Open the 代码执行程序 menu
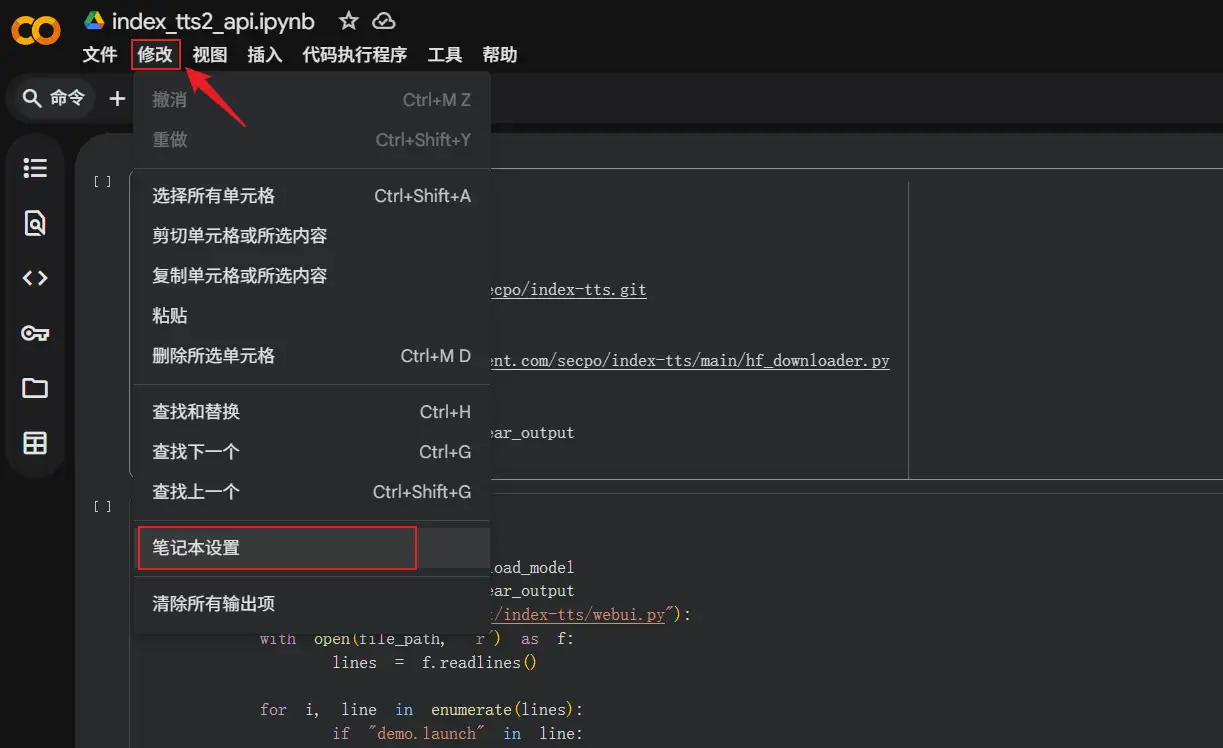 point(355,55)
